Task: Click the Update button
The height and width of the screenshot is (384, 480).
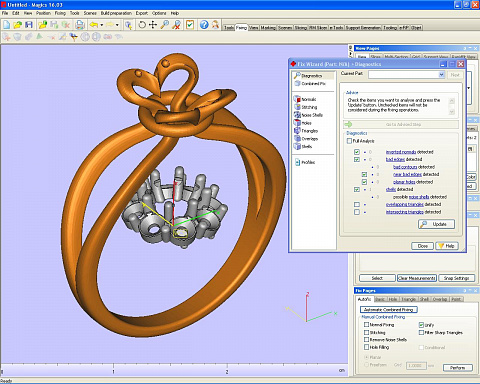Action: pyautogui.click(x=437, y=224)
